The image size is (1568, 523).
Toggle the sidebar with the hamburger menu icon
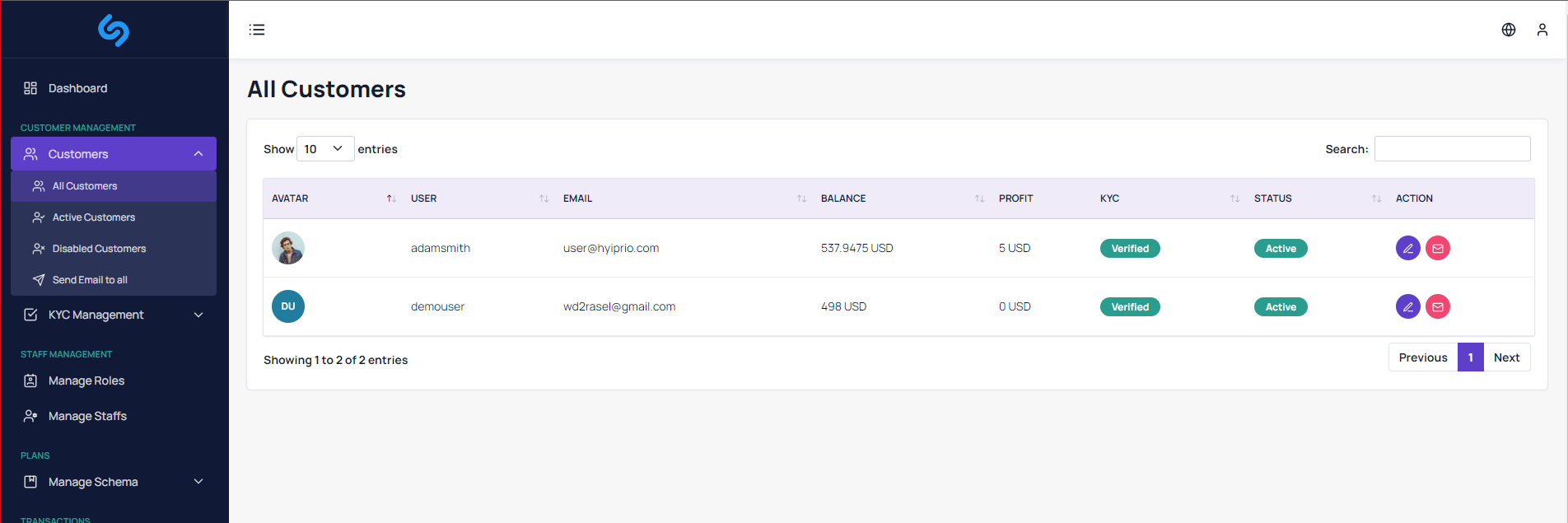coord(257,30)
